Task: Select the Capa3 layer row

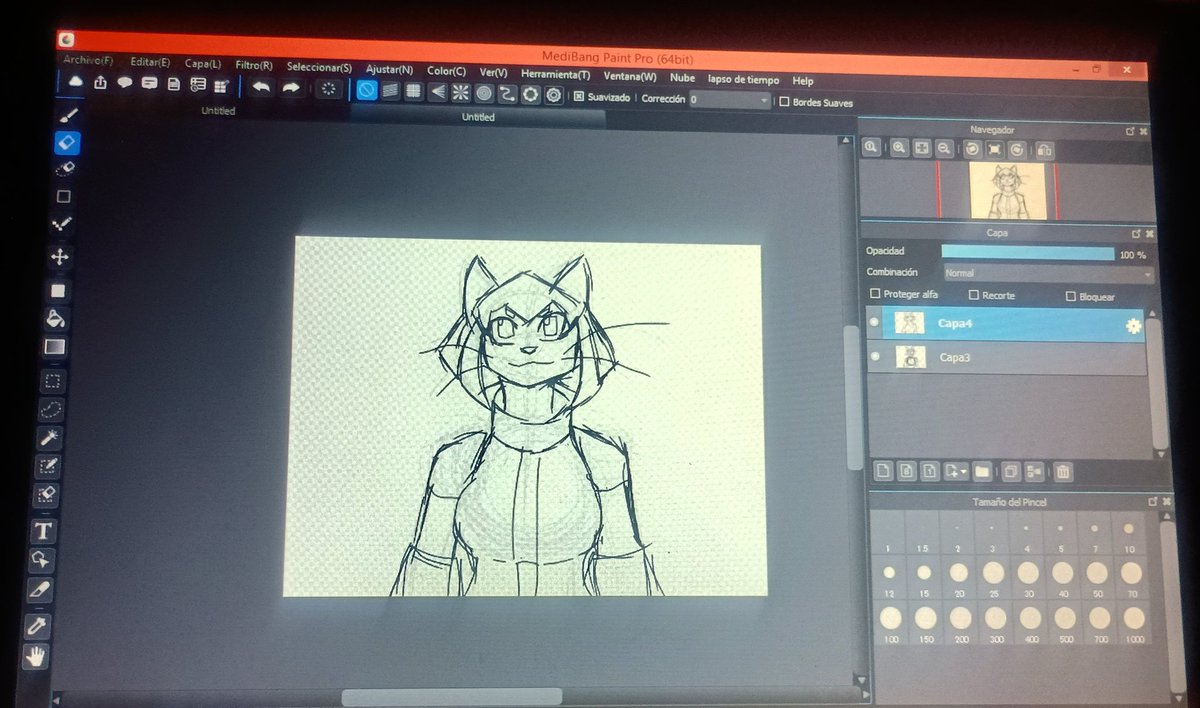Action: click(1006, 358)
